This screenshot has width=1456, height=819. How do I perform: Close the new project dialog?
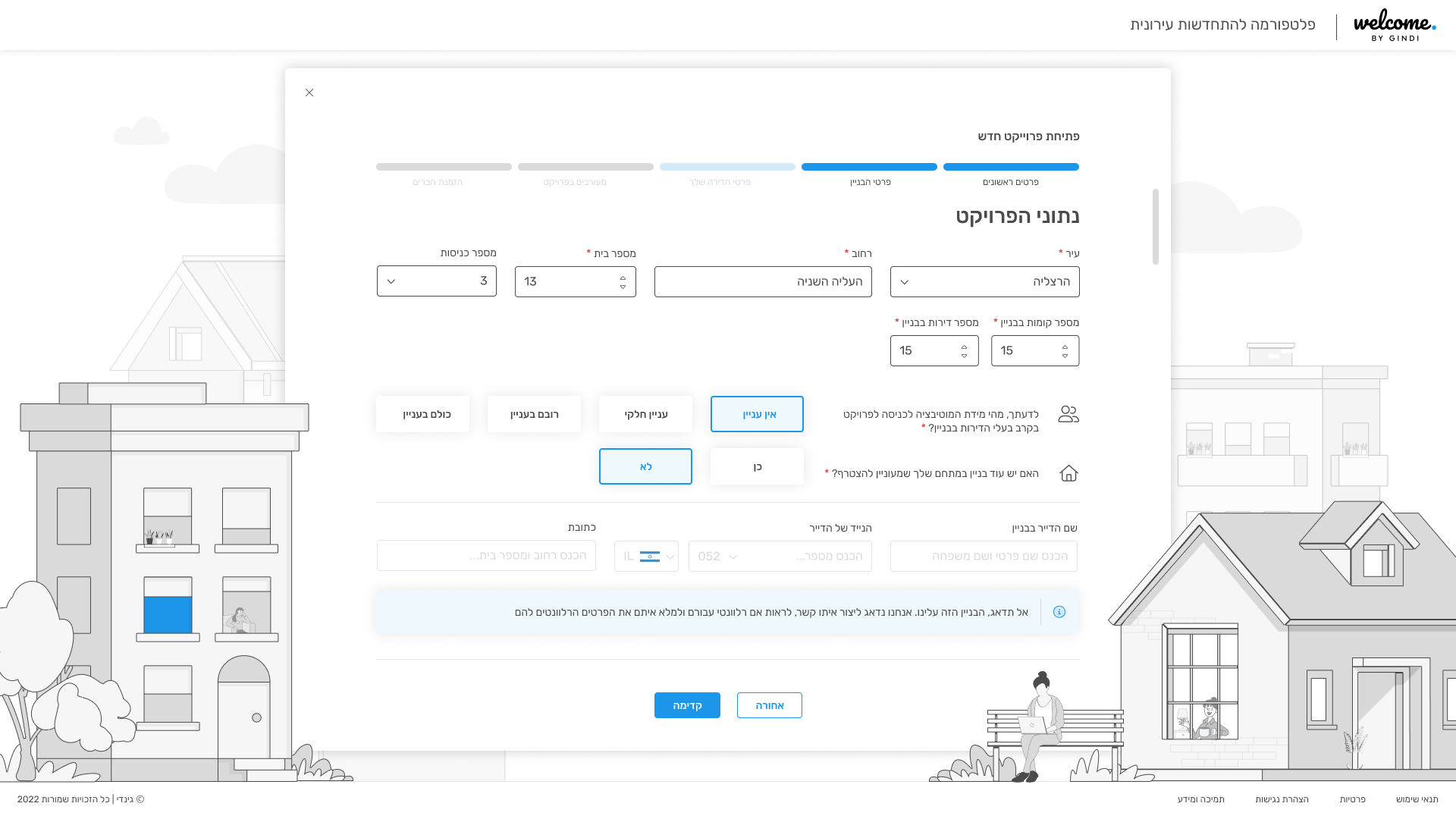[309, 93]
